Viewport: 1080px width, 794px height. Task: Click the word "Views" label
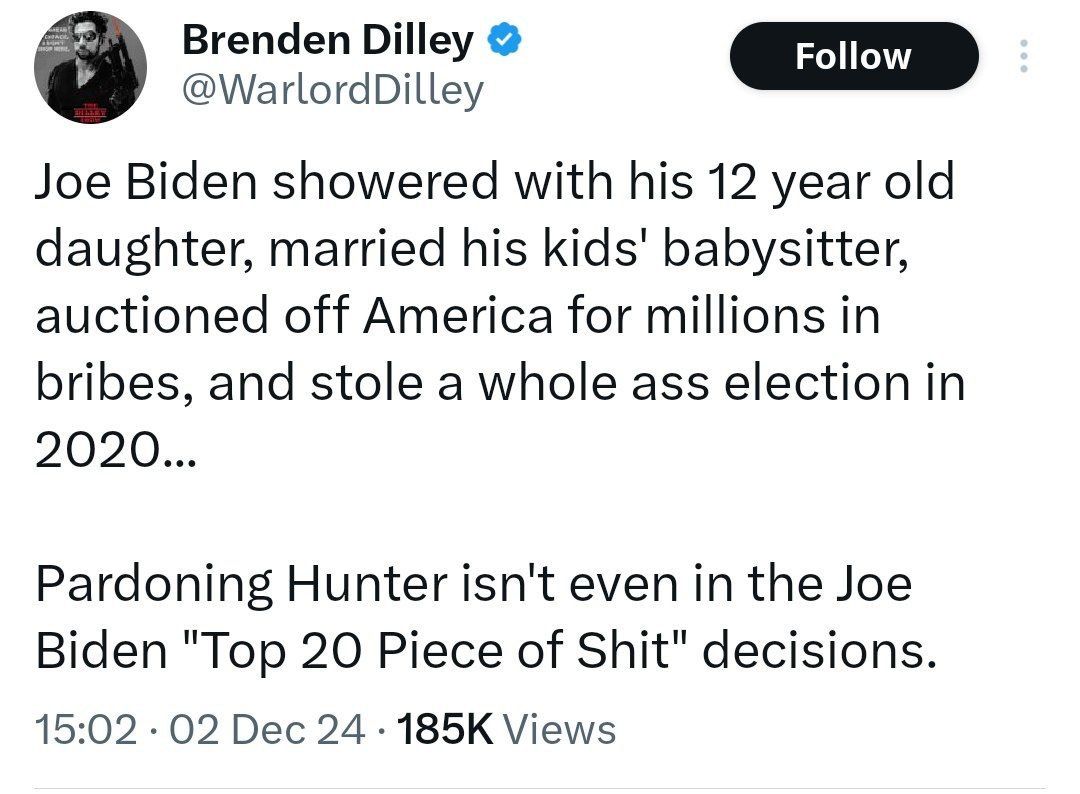(x=558, y=729)
